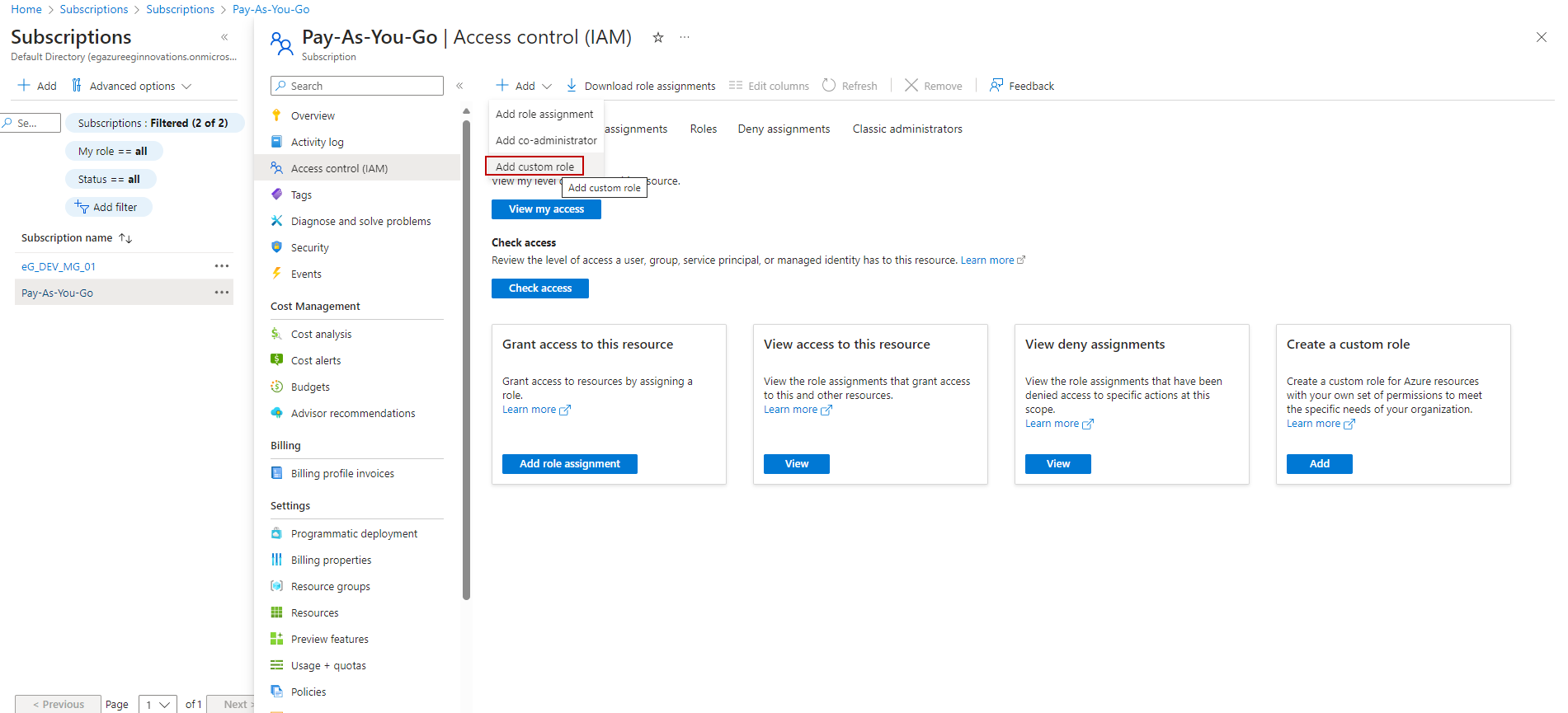Switch to the Classic administrators tab
The height and width of the screenshot is (713, 1568).
907,129
